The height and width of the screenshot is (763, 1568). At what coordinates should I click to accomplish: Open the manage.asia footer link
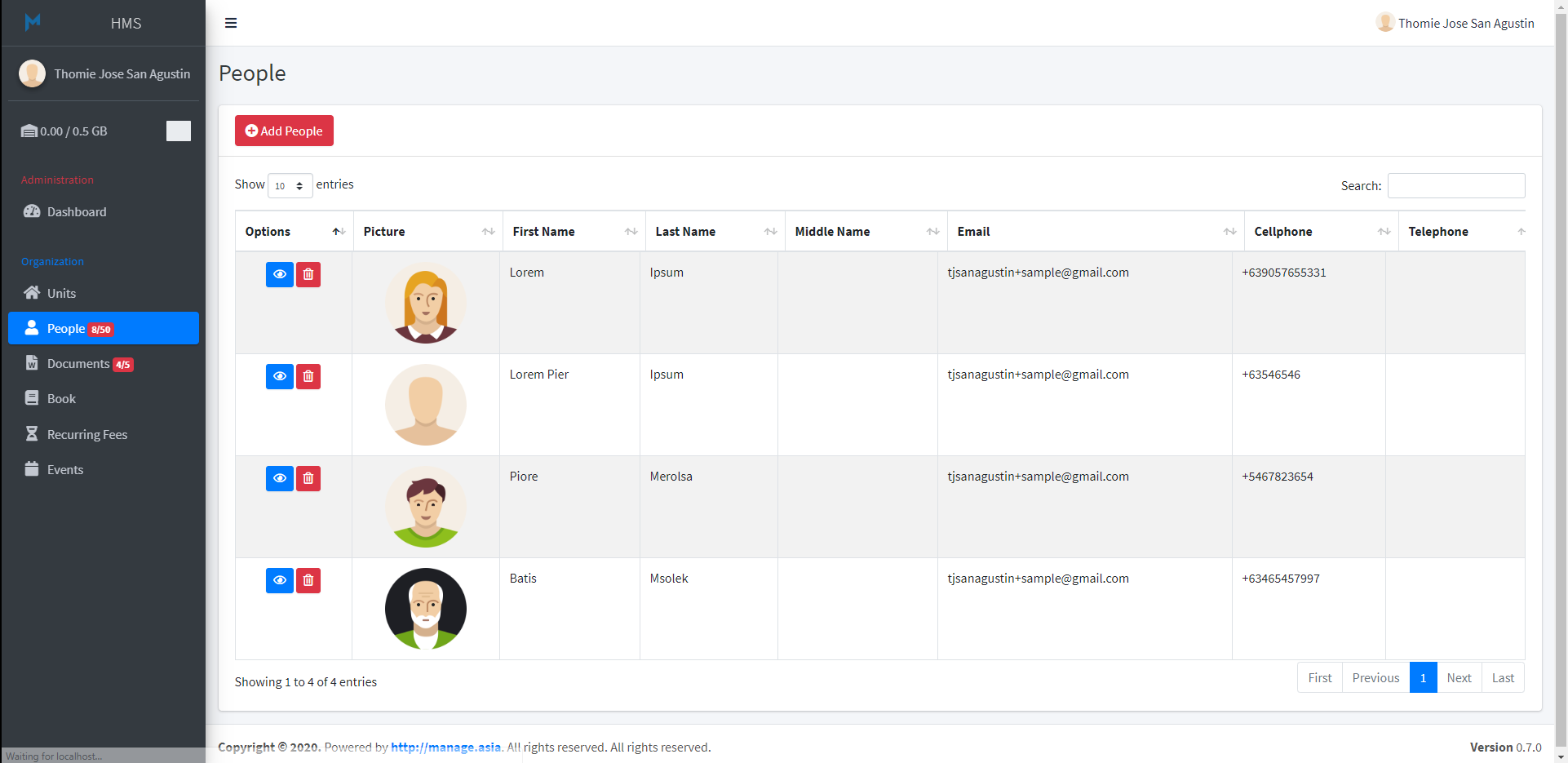click(x=445, y=747)
